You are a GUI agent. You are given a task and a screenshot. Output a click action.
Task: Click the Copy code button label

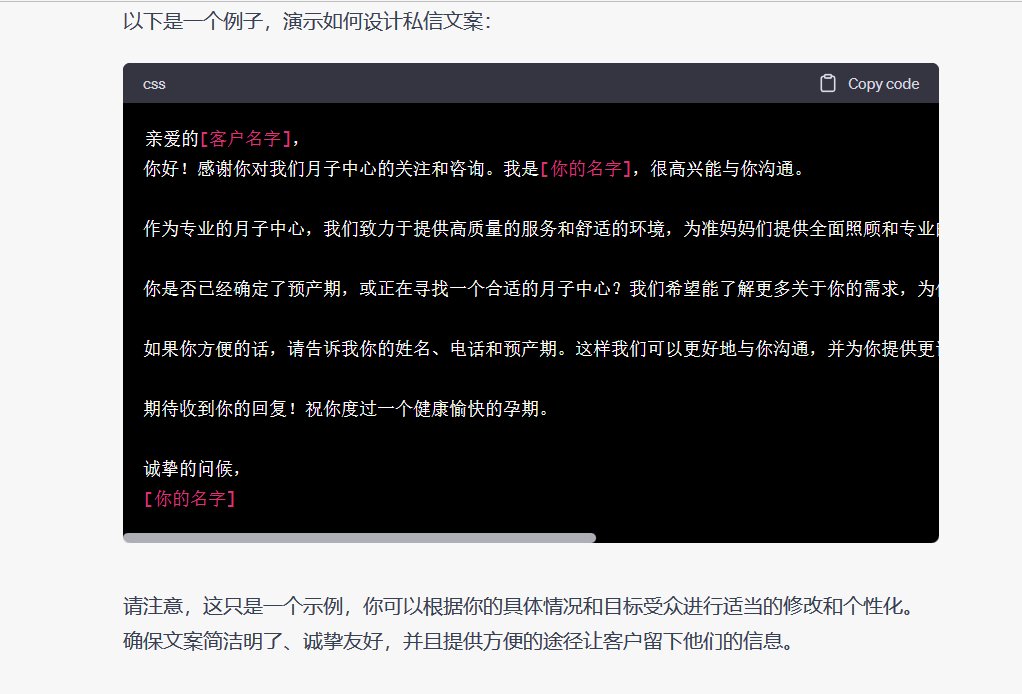point(883,84)
